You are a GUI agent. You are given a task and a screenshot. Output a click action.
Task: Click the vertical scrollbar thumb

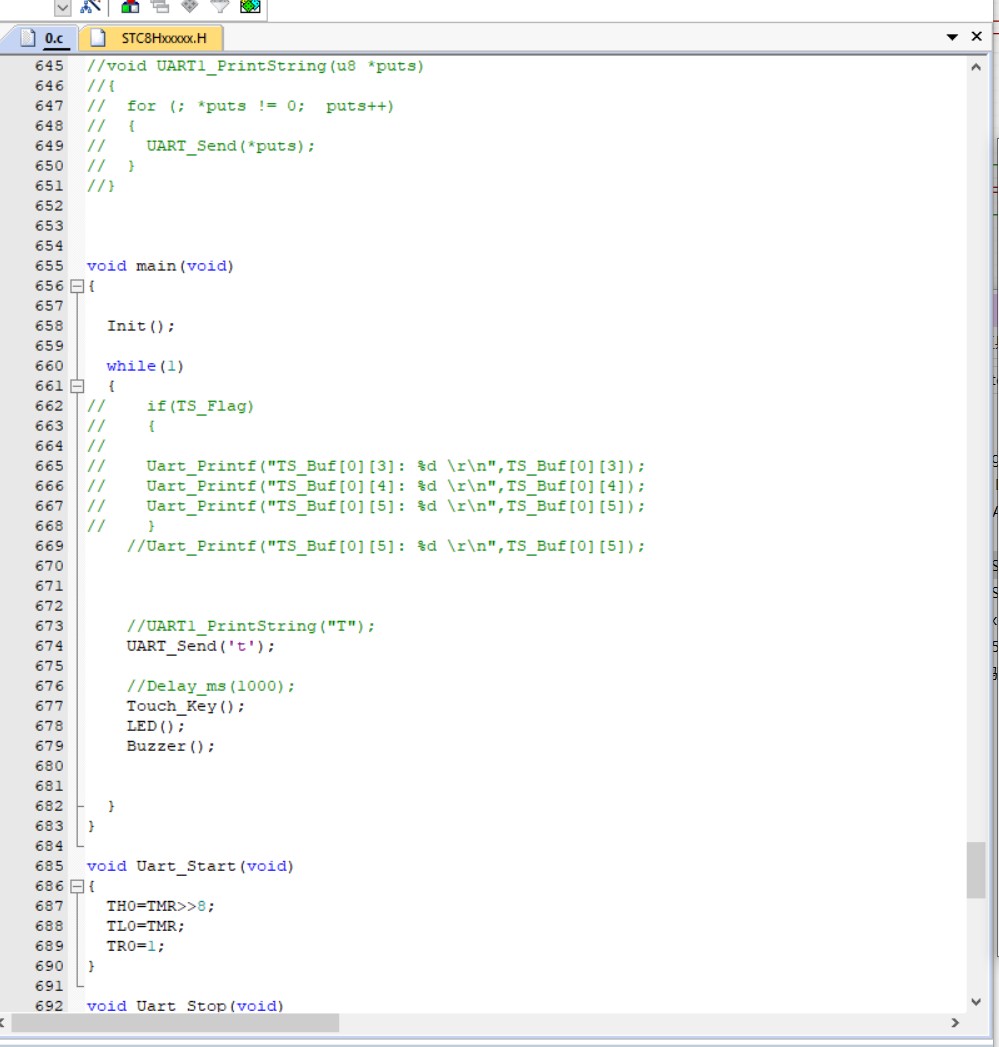(976, 870)
